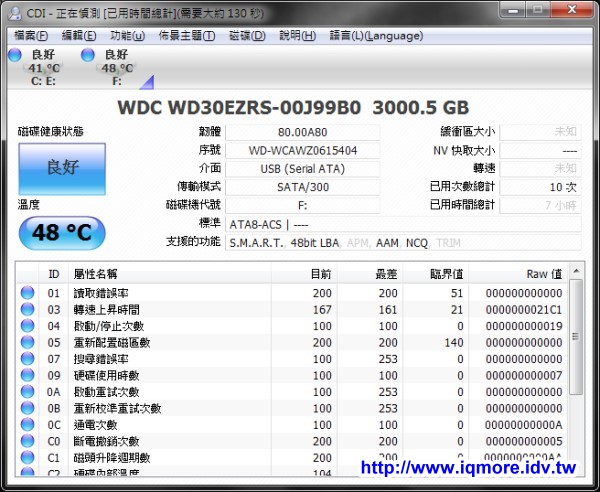This screenshot has height=492, width=600.
Task: Click status orb for 0A 啟動重試次數
Action: pyautogui.click(x=27, y=391)
